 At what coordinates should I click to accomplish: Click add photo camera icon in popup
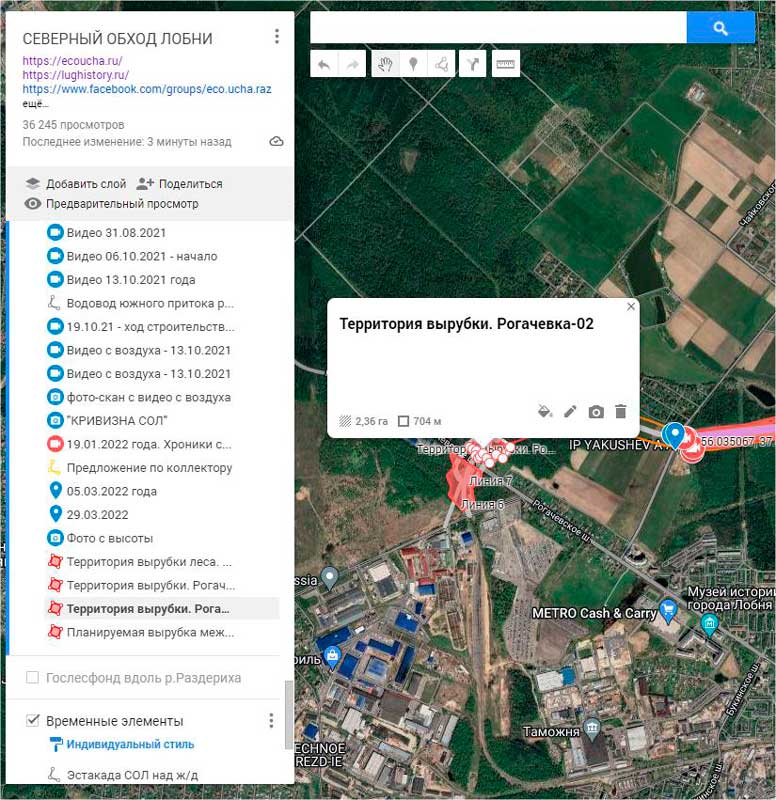point(596,412)
